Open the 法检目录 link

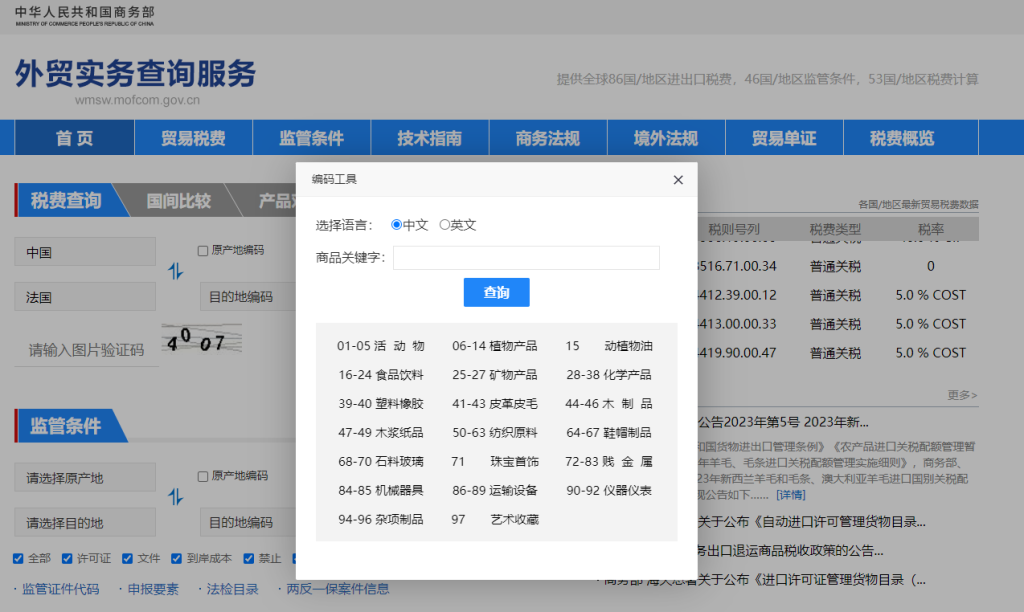click(x=232, y=589)
